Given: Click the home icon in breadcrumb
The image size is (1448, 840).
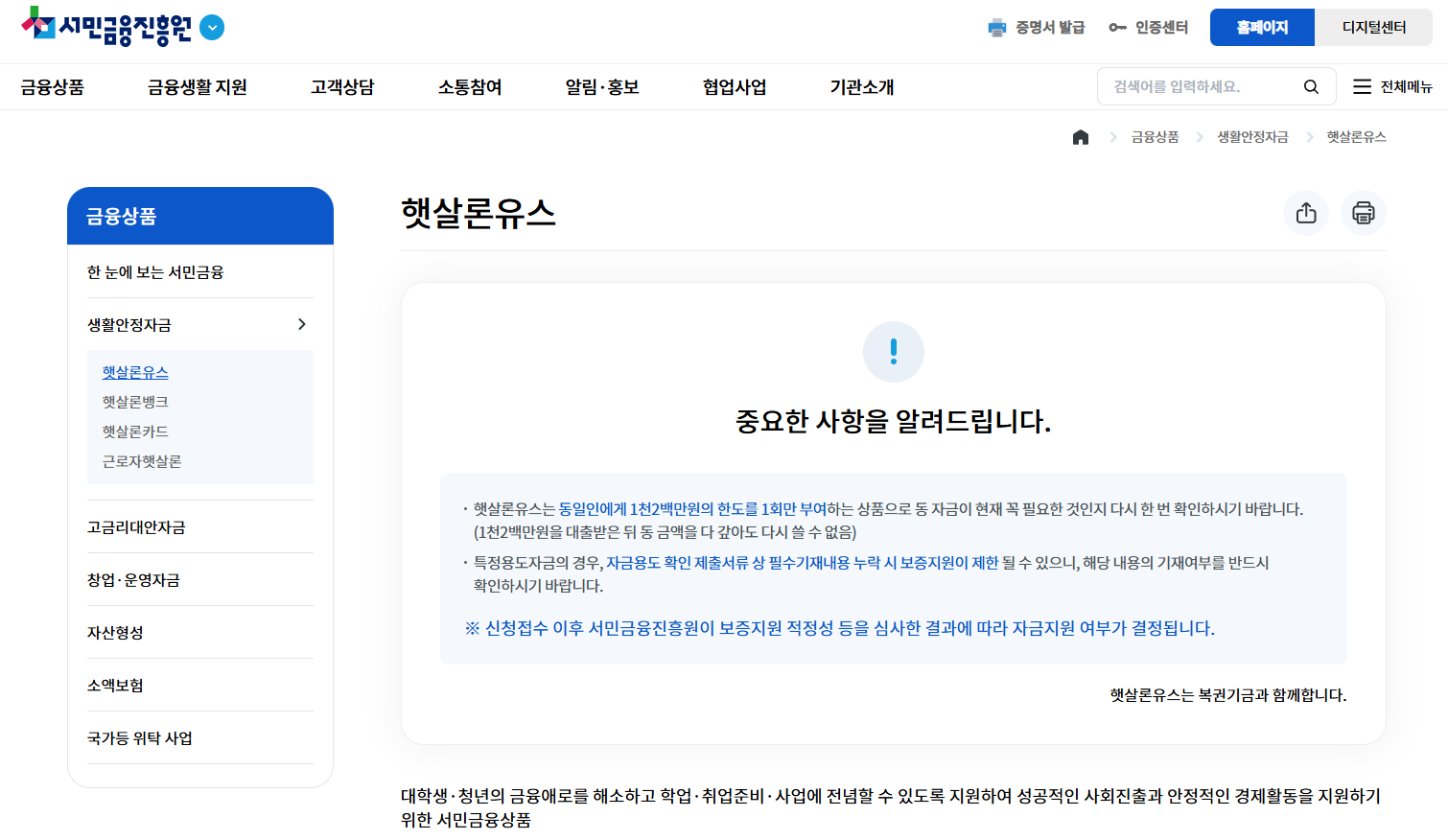Looking at the screenshot, I should click(x=1081, y=137).
